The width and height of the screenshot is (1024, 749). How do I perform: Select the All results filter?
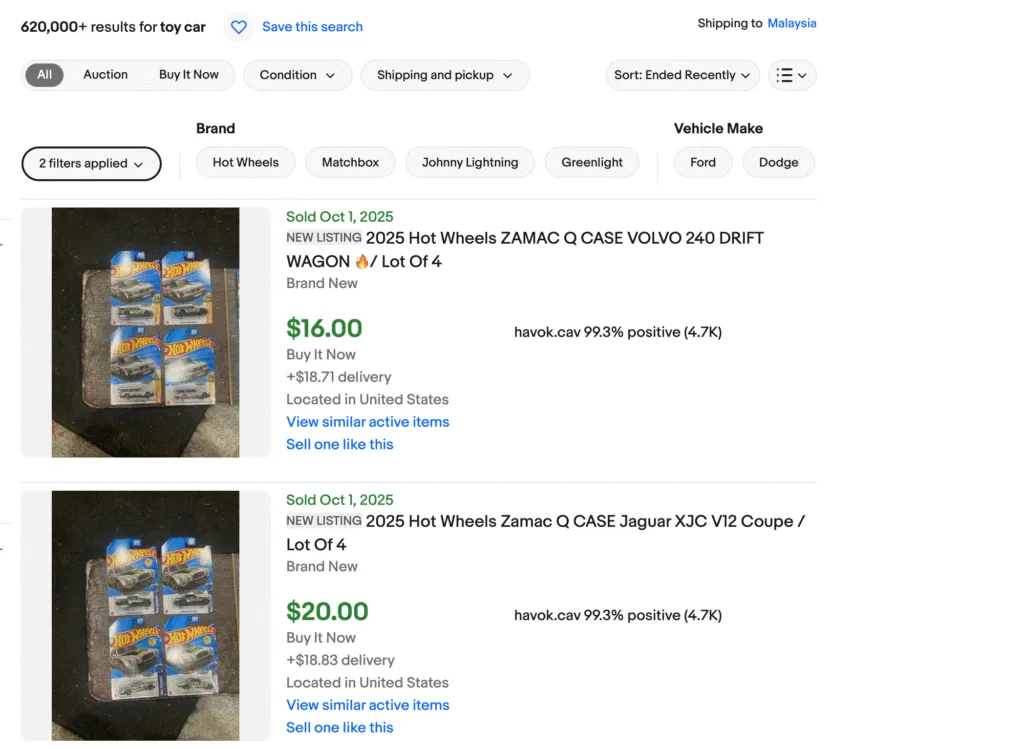click(44, 74)
